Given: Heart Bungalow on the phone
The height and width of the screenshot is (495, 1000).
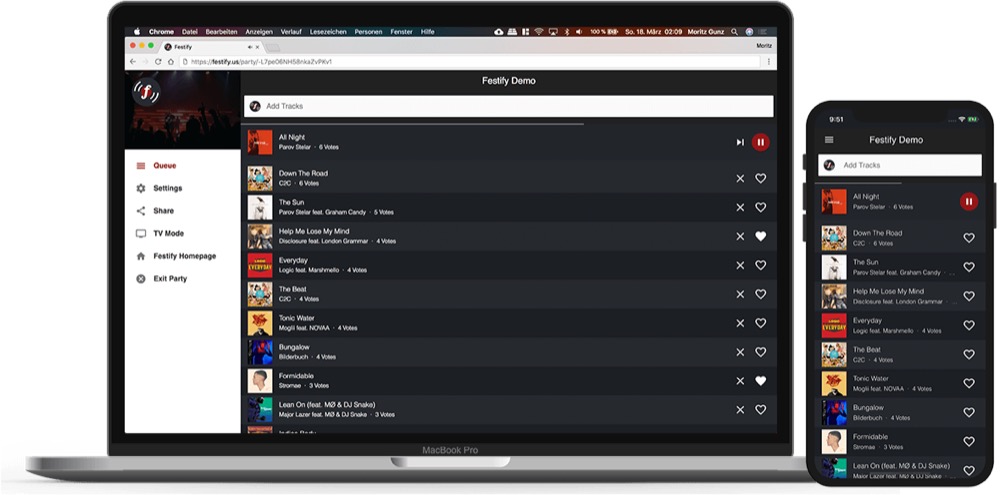Looking at the screenshot, I should [x=969, y=412].
